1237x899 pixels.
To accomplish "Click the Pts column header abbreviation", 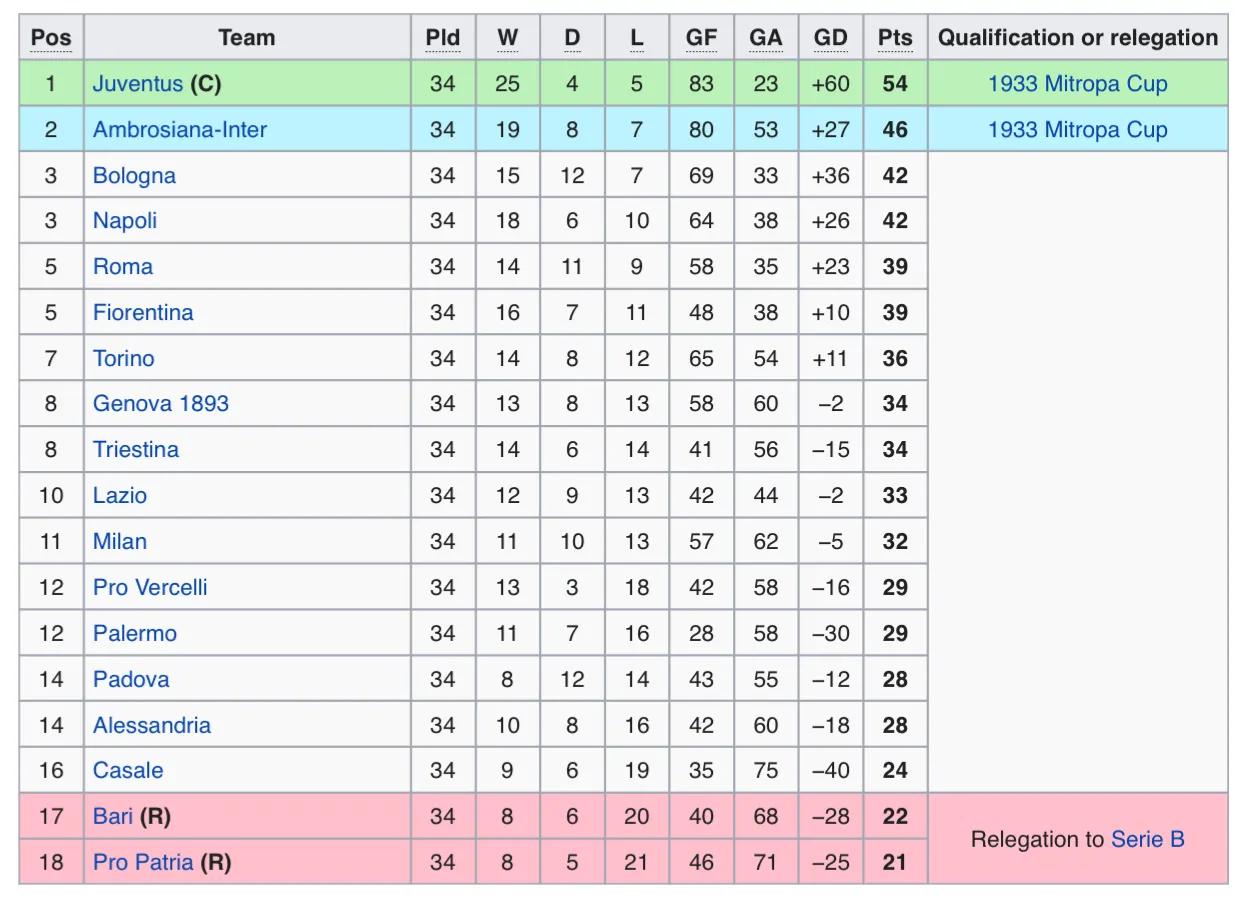I will coord(895,38).
